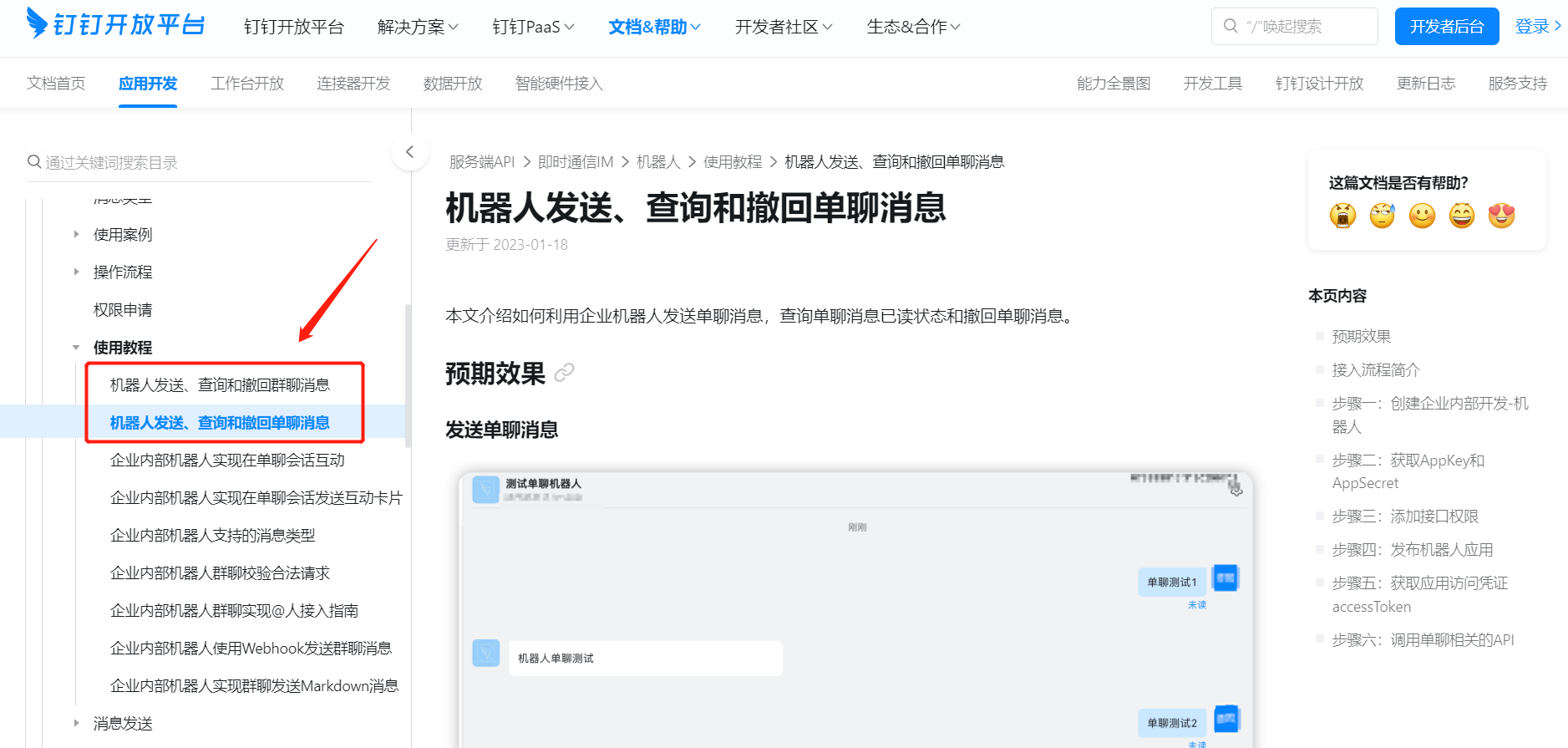This screenshot has height=748, width=1568.
Task: Switch to 工作台开放 tab
Action: point(247,83)
